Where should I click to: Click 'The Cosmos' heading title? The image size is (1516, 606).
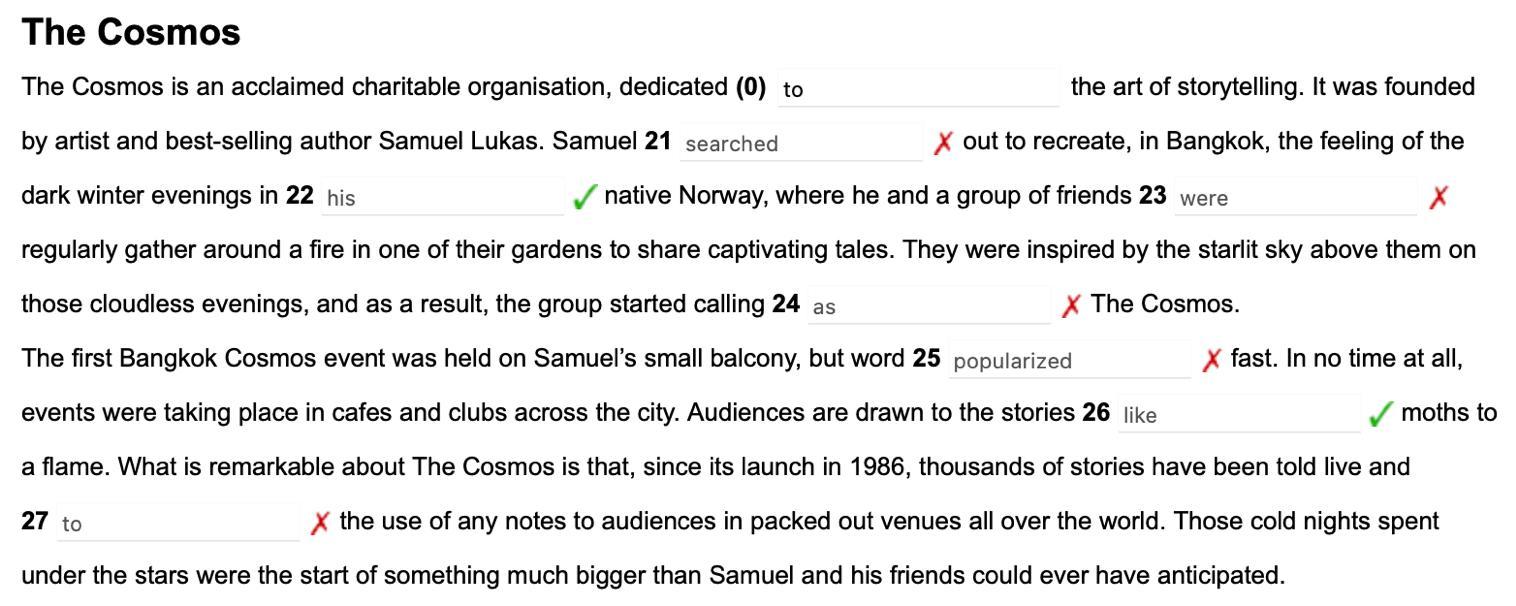(x=131, y=33)
